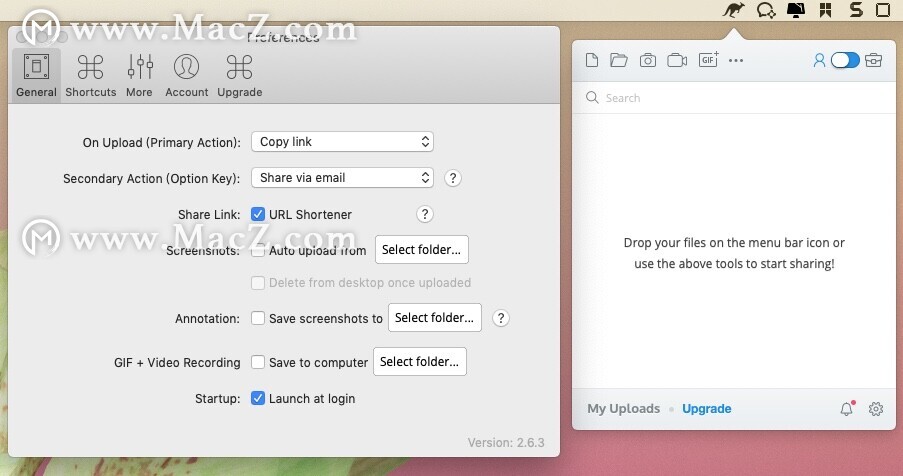Click the four-tile menu bar icon
Image resolution: width=903 pixels, height=476 pixels.
coord(826,10)
